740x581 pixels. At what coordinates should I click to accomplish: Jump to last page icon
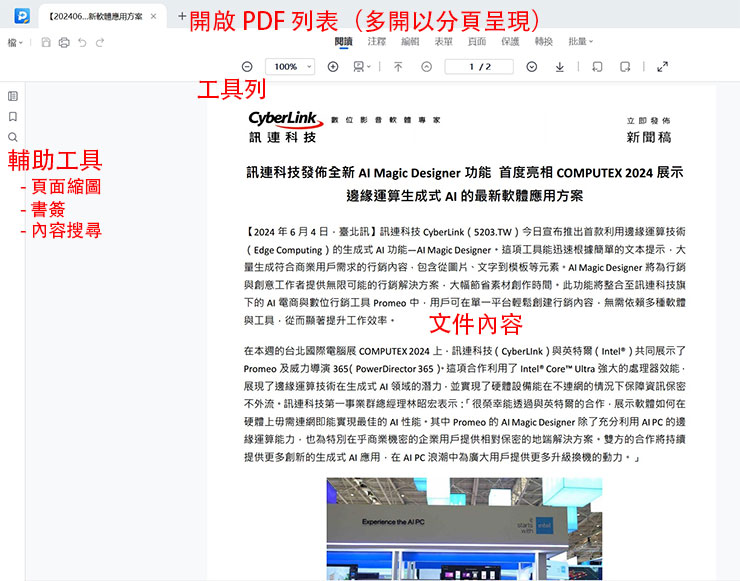[560, 67]
